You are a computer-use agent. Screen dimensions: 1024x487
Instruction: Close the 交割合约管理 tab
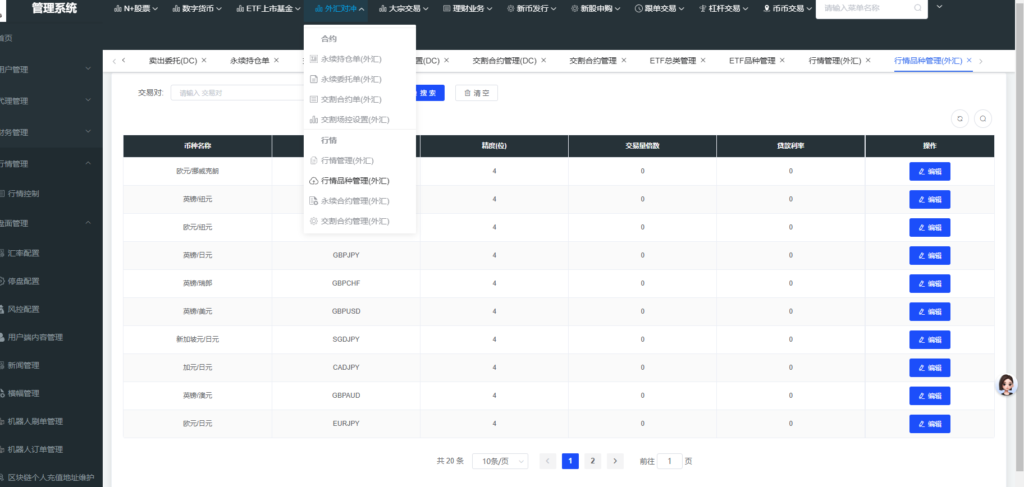coord(624,60)
